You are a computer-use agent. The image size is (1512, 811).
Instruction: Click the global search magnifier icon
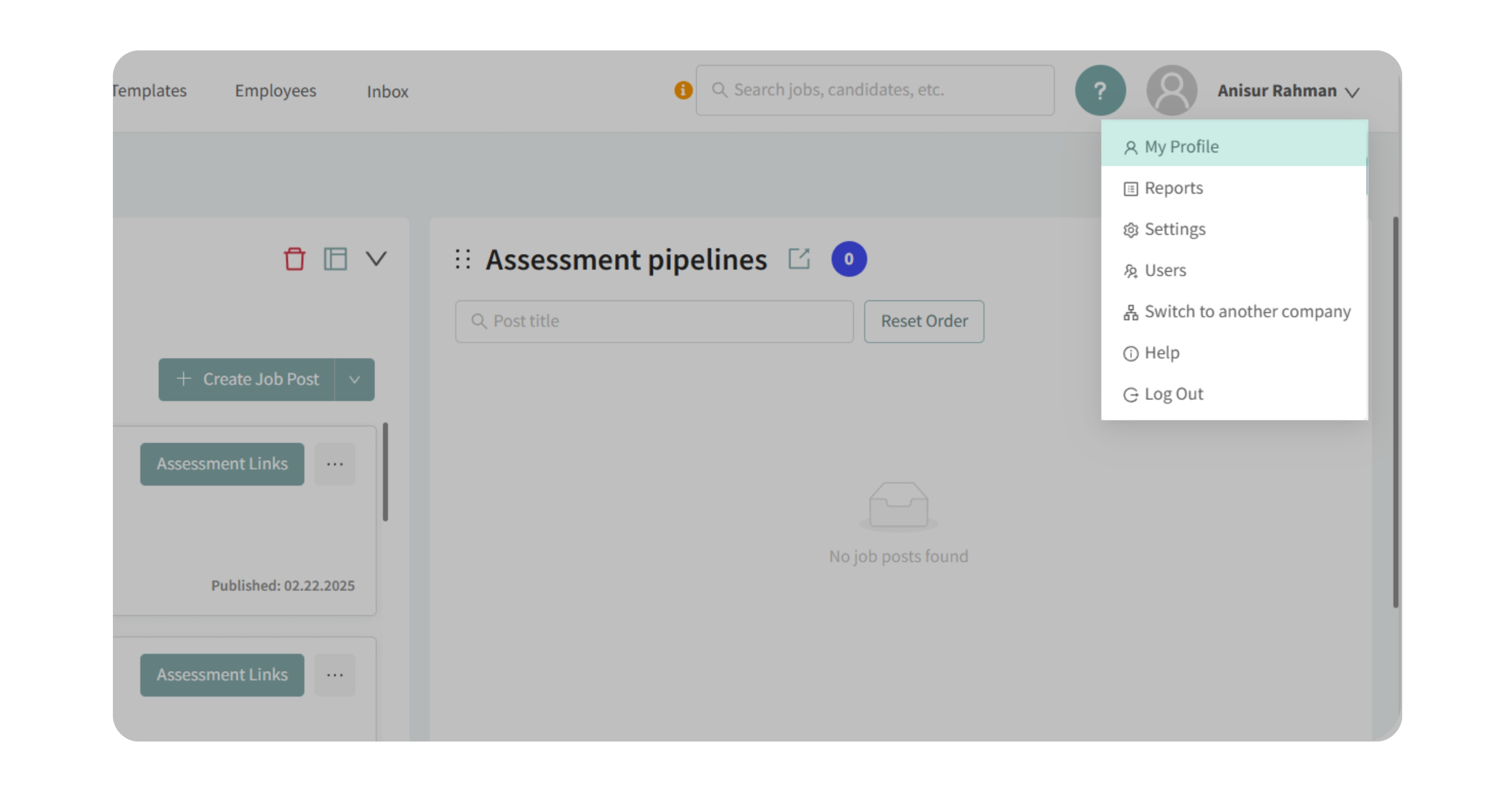point(720,90)
